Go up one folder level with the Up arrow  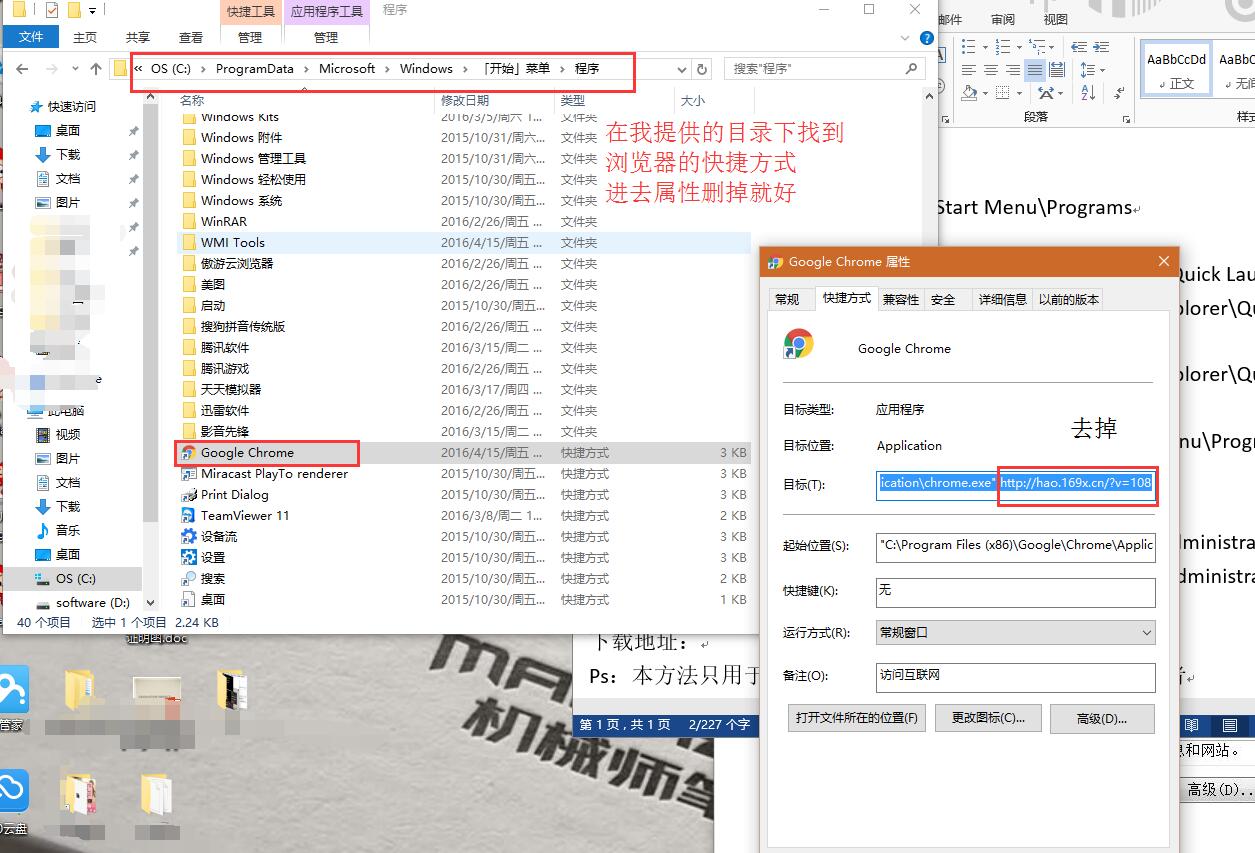(x=96, y=69)
